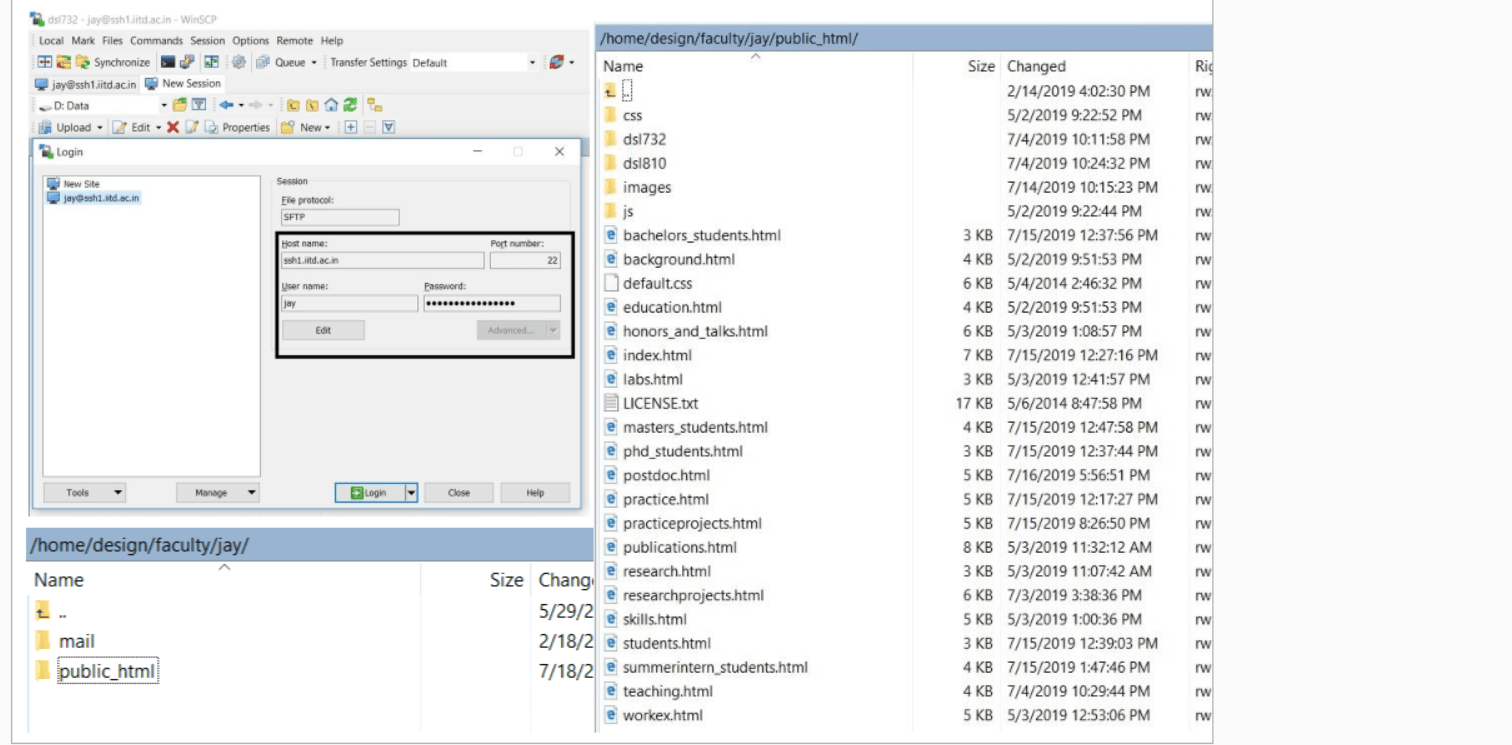Sort public_html panel by Changed column

point(1036,66)
